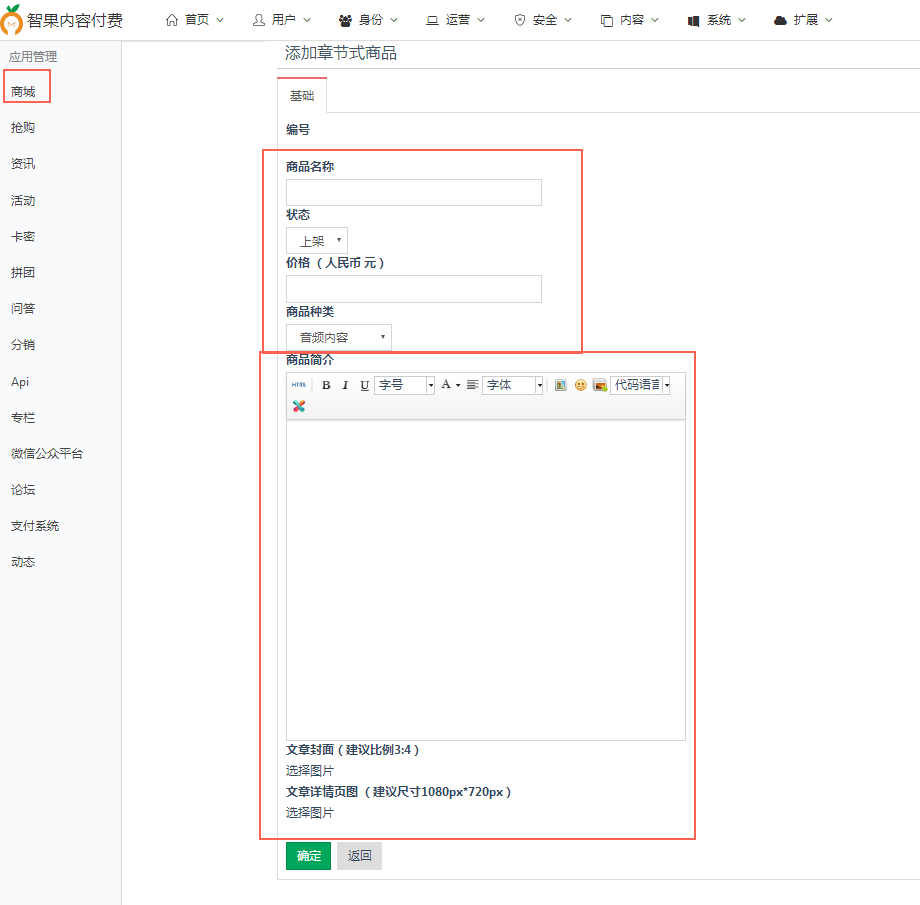Open Api in the sidebar

(20, 381)
